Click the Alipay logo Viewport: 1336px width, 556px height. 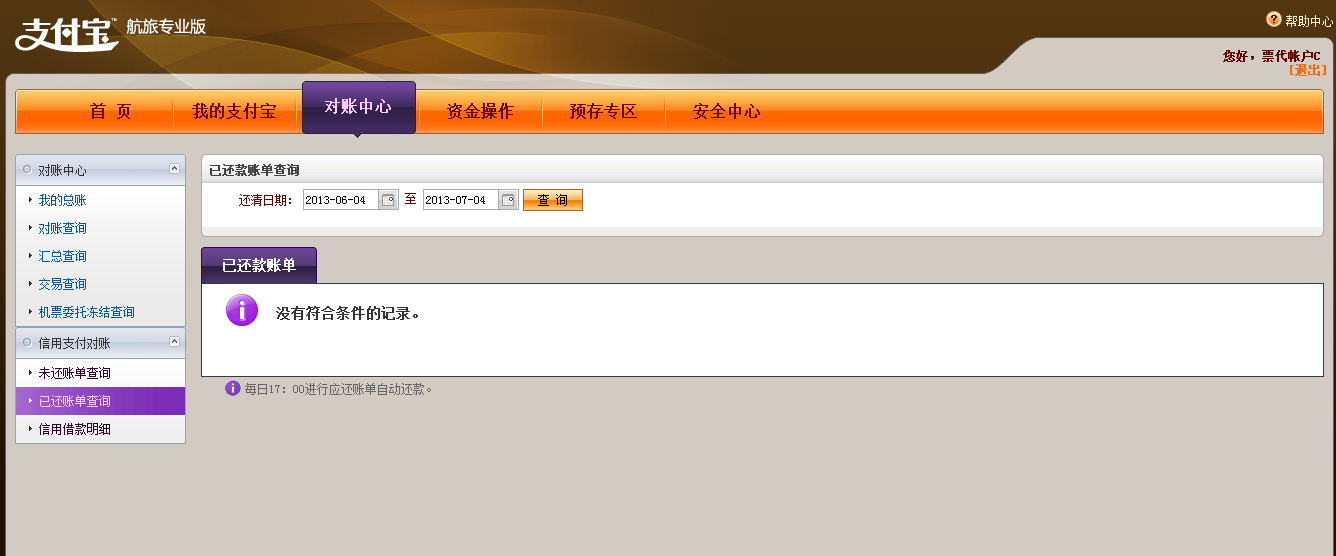click(x=67, y=33)
